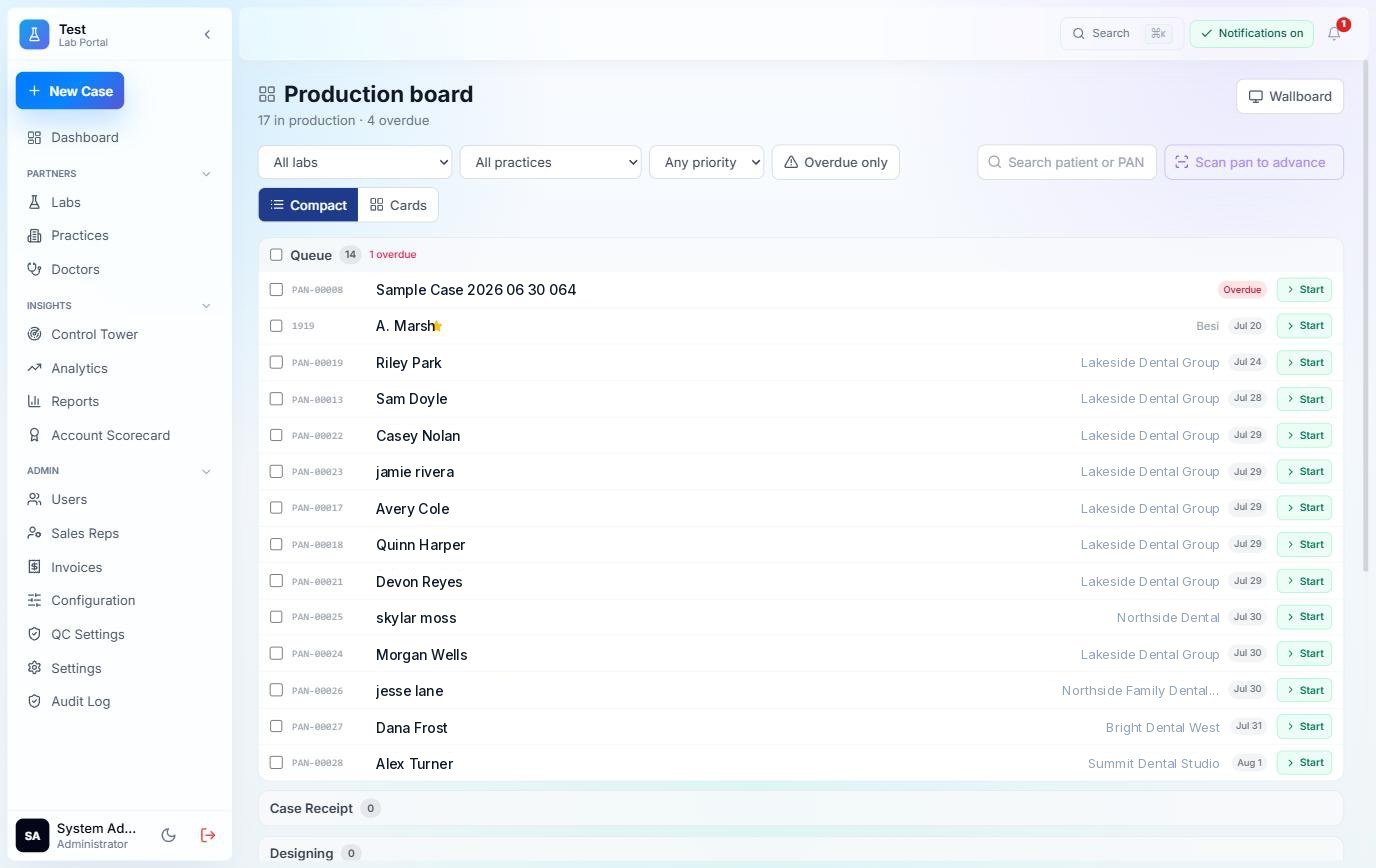Check the PAN-00008 Sample Case checkbox

[276, 289]
